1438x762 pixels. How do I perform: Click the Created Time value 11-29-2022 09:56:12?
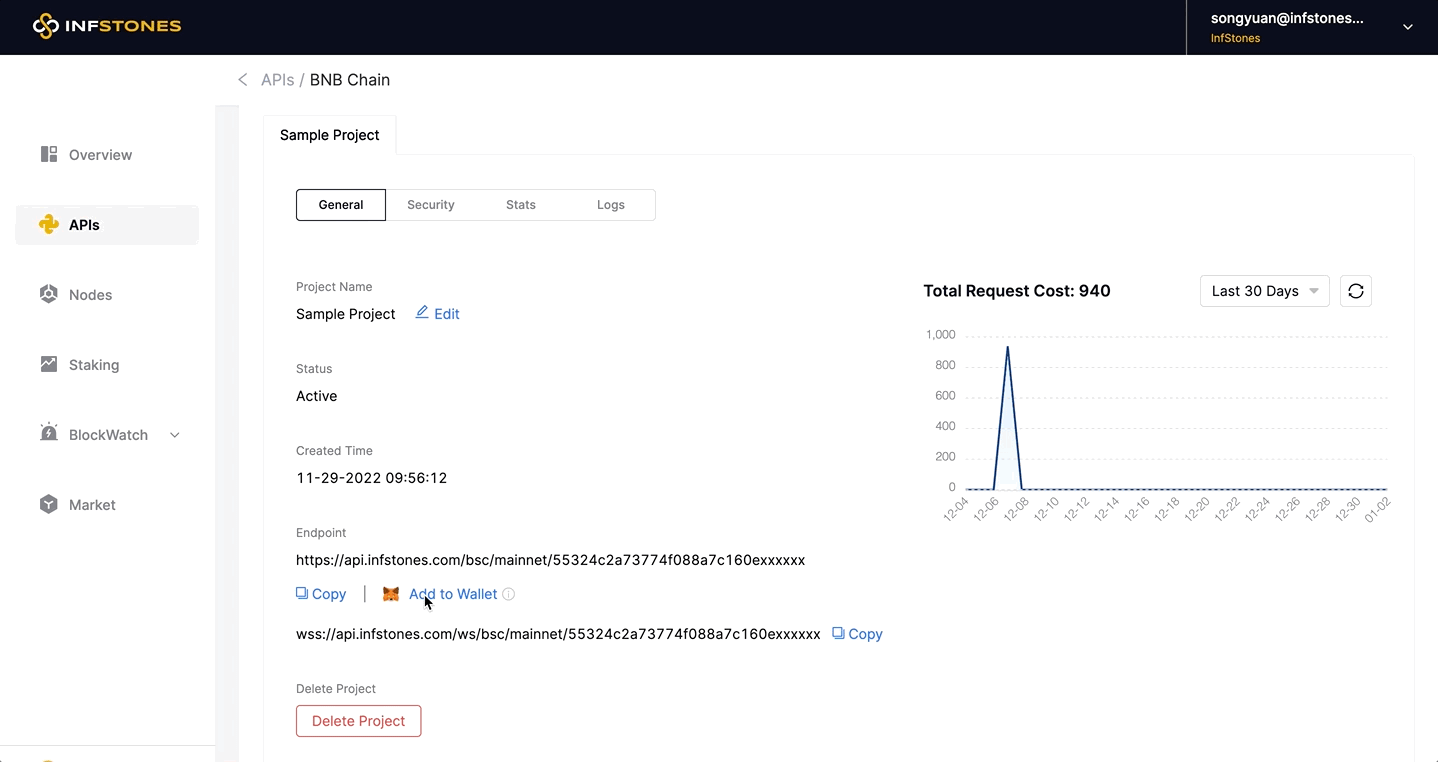[372, 478]
